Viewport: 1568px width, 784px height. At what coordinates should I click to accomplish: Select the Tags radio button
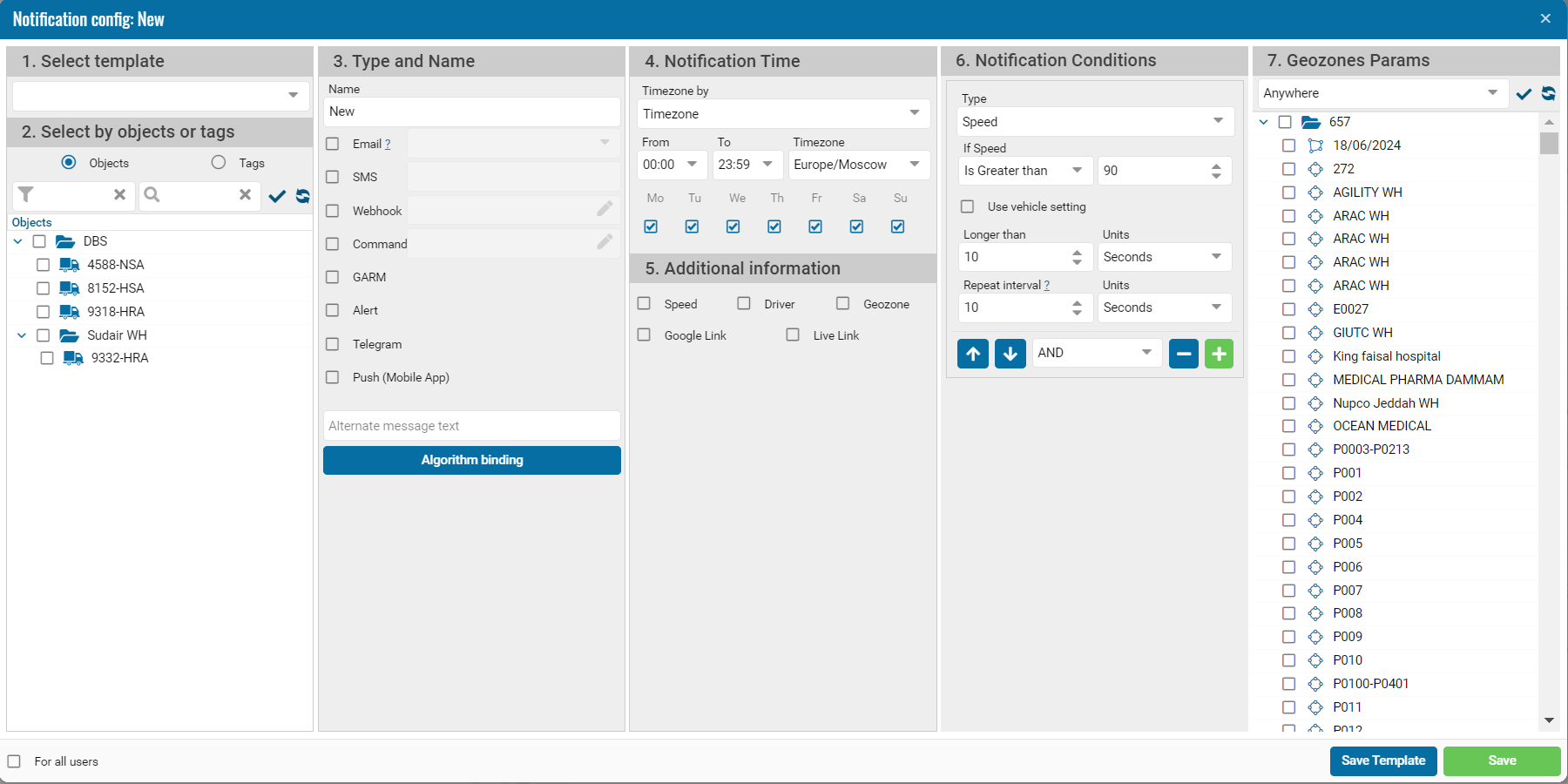tap(219, 163)
